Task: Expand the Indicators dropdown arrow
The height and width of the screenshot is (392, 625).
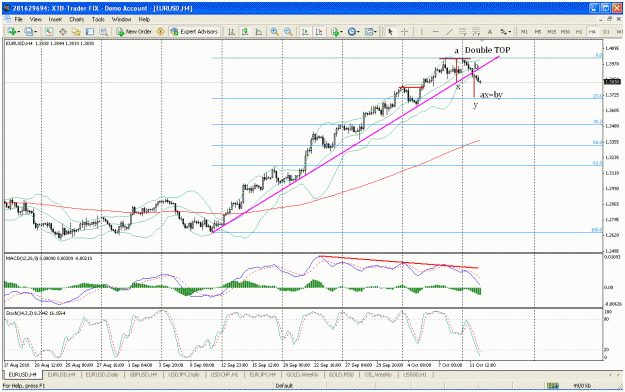Action: 342,32
